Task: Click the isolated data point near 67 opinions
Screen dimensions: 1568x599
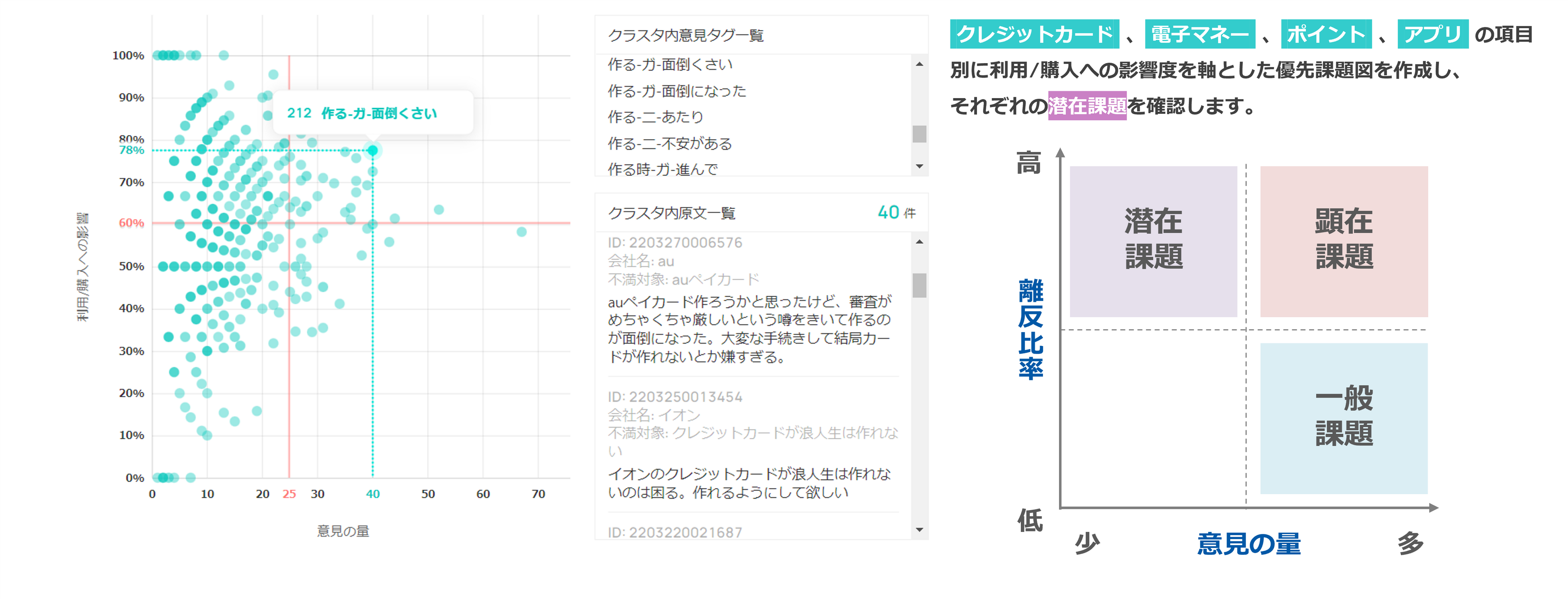Action: [x=521, y=232]
